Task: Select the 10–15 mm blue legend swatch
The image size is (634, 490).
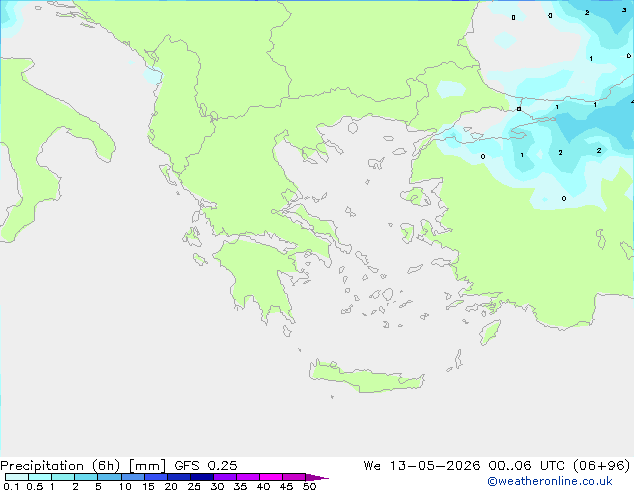Action: click(x=133, y=477)
